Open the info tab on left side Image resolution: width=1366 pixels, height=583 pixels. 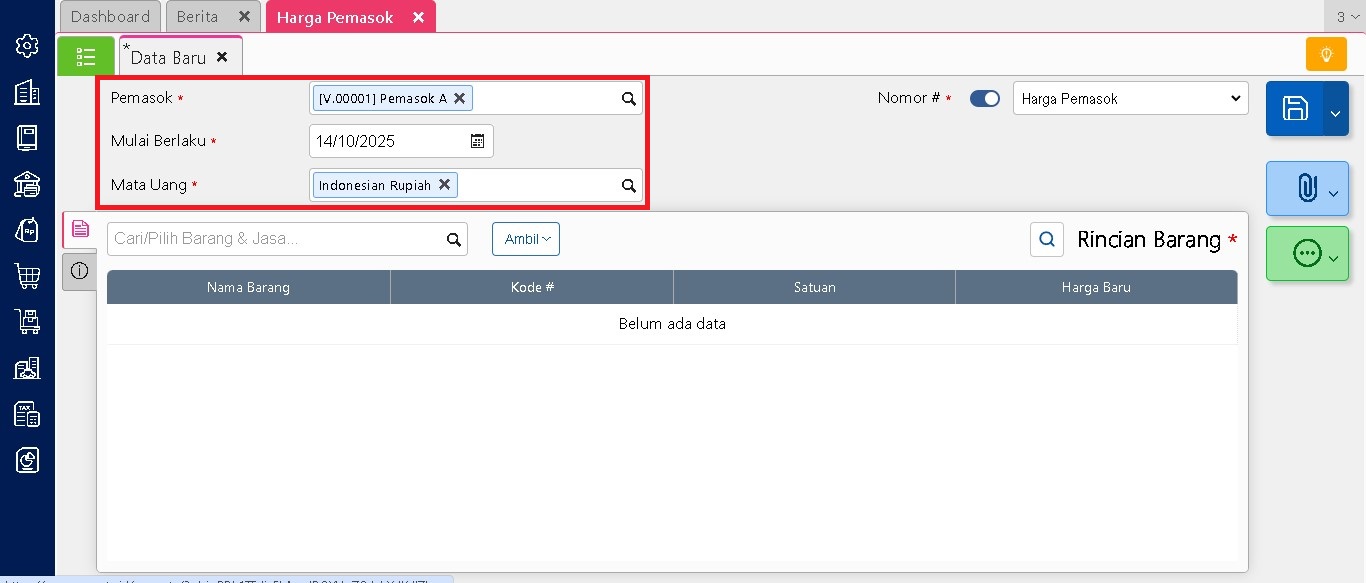(x=80, y=271)
